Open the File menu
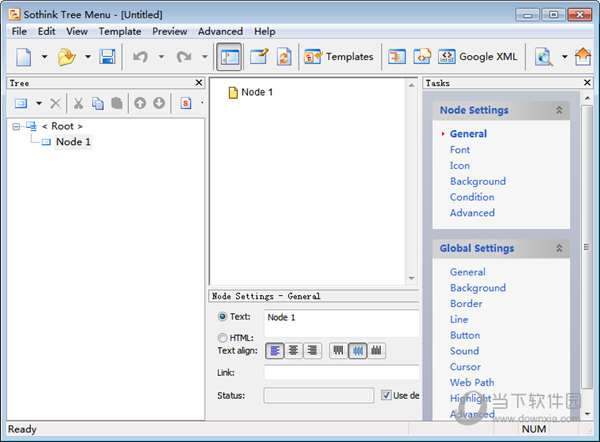The height and width of the screenshot is (442, 600). (x=19, y=31)
